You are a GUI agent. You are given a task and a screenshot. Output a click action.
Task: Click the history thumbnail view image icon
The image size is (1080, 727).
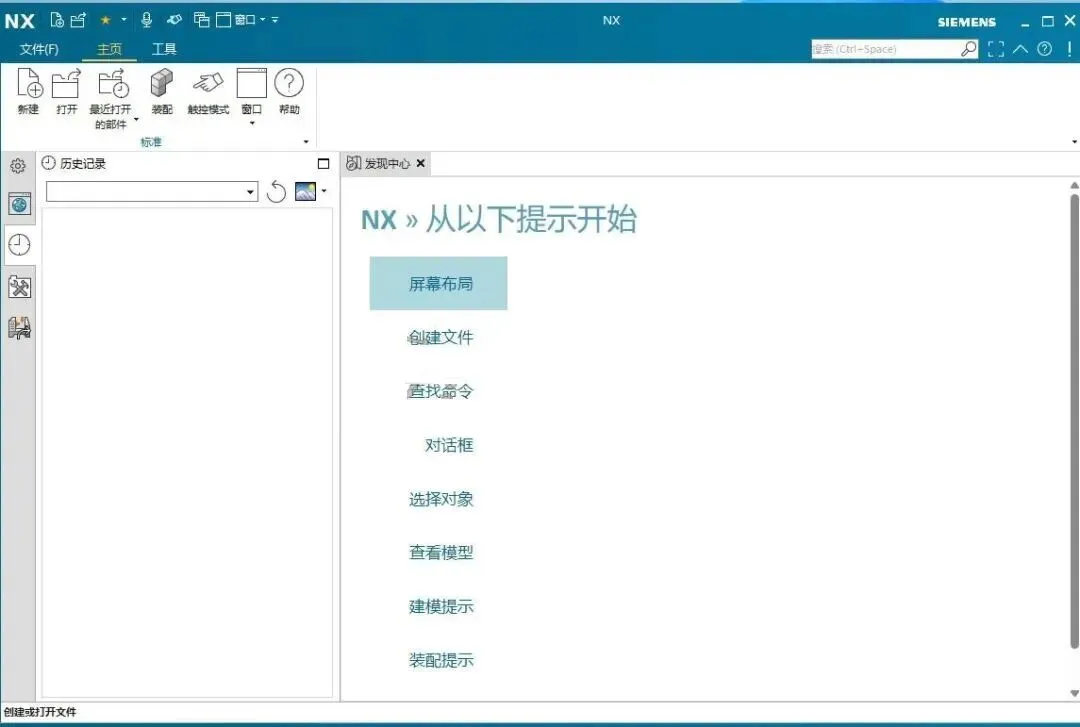305,191
